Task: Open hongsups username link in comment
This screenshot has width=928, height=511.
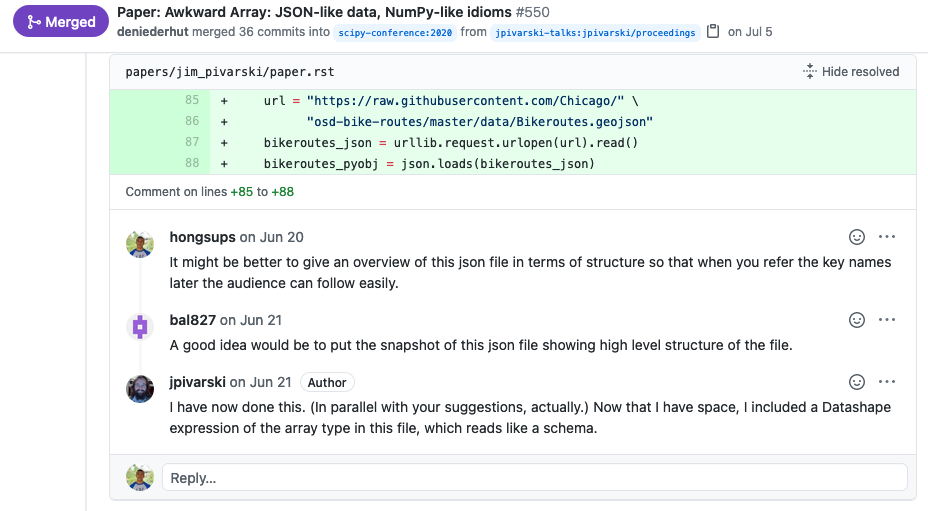Action: pos(202,237)
